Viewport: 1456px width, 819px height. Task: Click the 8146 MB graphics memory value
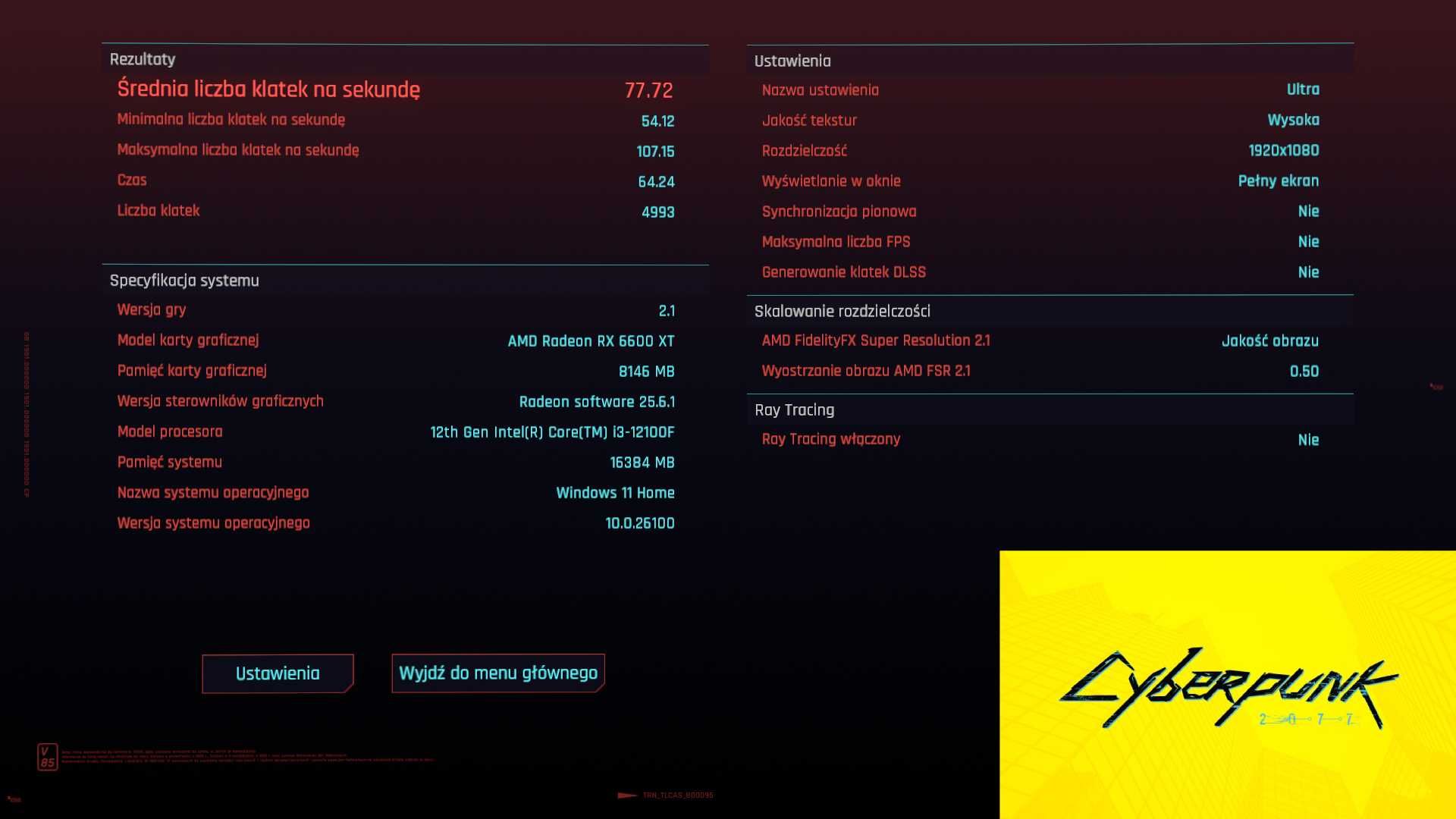click(646, 372)
